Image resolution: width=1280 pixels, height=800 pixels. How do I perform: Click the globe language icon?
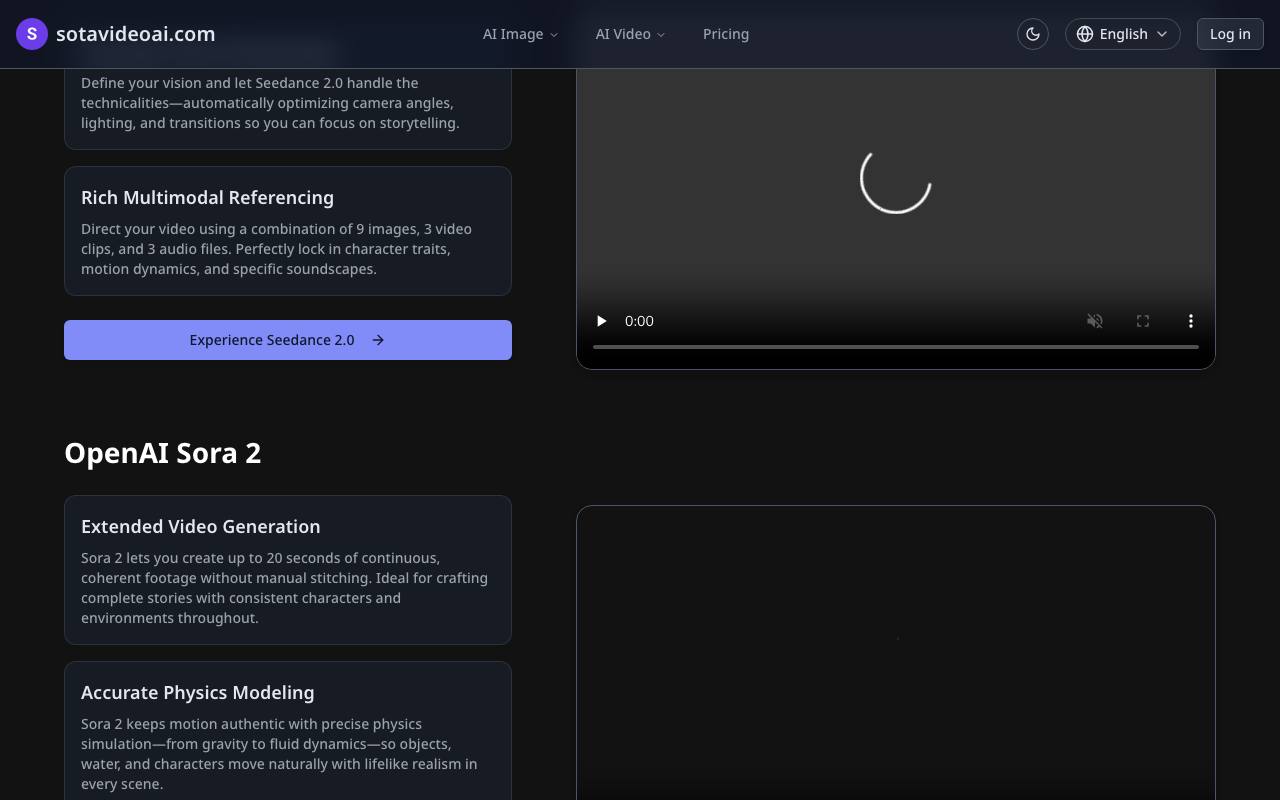click(1085, 34)
